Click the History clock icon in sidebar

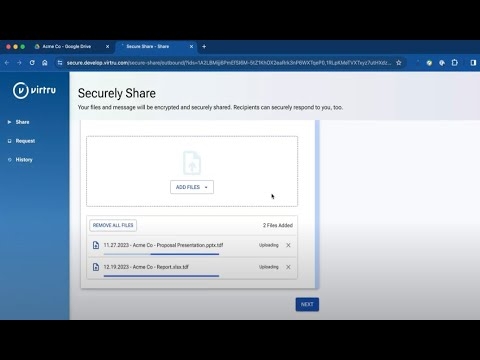[x=9, y=160]
